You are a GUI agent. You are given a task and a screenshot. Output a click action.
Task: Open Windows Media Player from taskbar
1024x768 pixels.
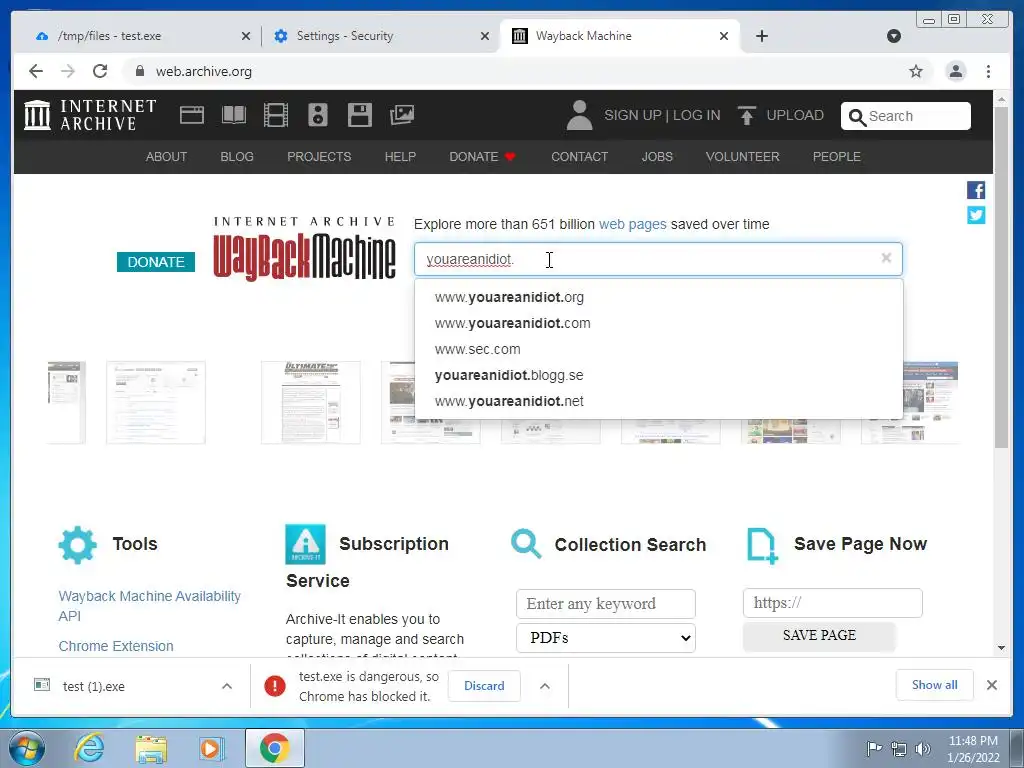coord(211,748)
